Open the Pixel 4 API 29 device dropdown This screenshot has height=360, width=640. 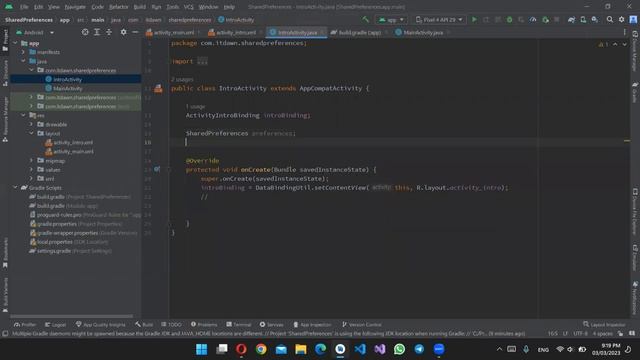(439, 20)
